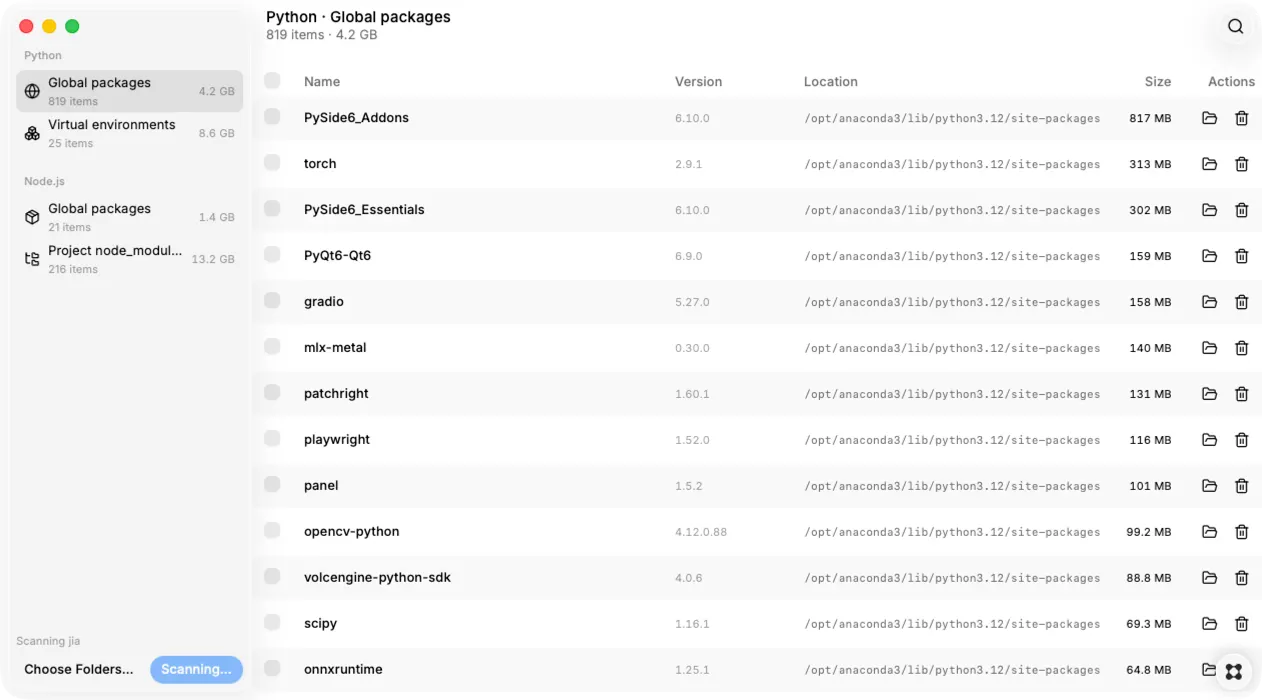Viewport: 1262px width, 700px height.
Task: Tick the select-all checkbox in header
Action: point(272,80)
